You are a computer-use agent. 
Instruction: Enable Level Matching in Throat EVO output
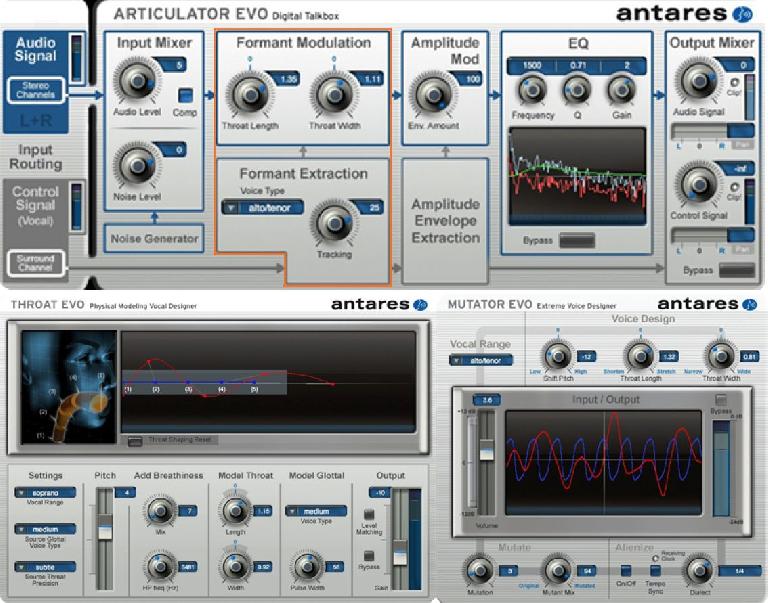pyautogui.click(x=369, y=515)
